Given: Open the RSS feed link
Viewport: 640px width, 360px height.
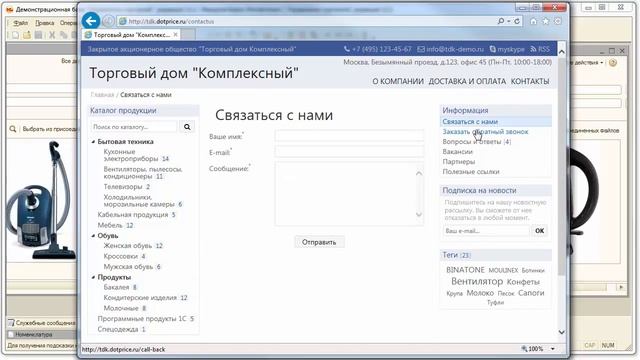Looking at the screenshot, I should click(x=540, y=49).
